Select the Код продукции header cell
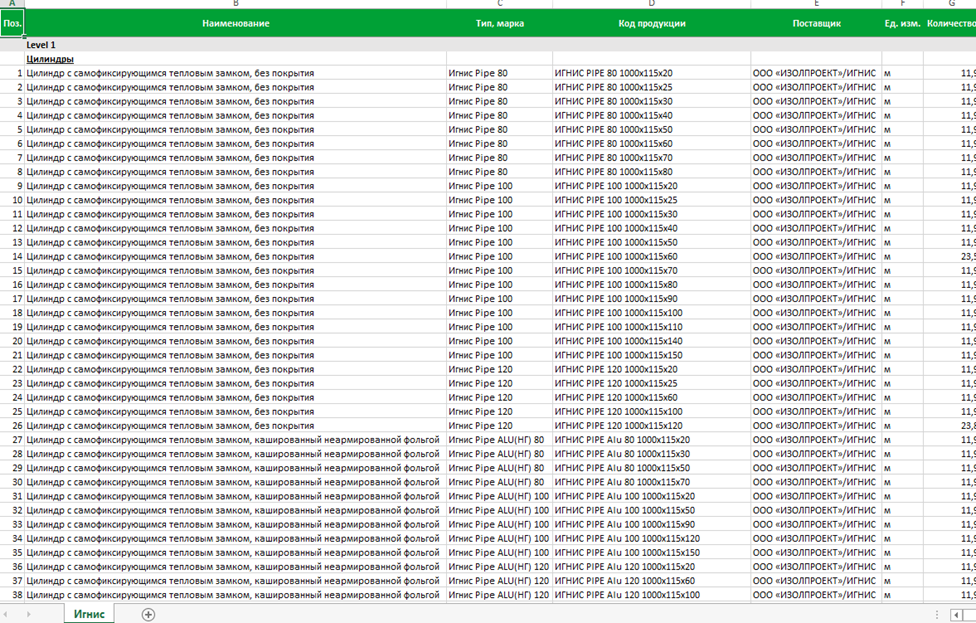Screen dimensions: 976x623 [652, 23]
